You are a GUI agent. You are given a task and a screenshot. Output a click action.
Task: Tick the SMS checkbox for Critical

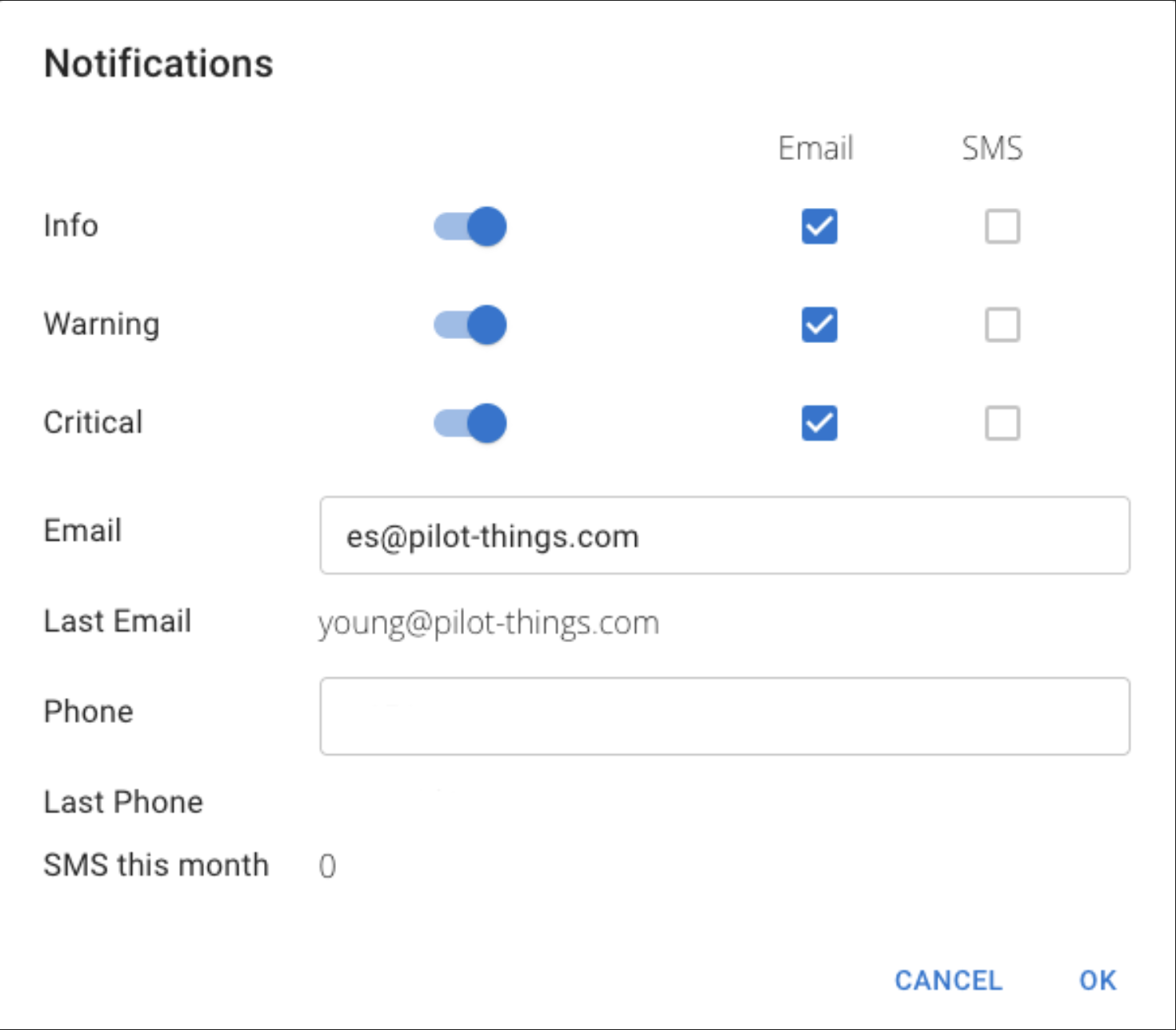(x=1002, y=423)
